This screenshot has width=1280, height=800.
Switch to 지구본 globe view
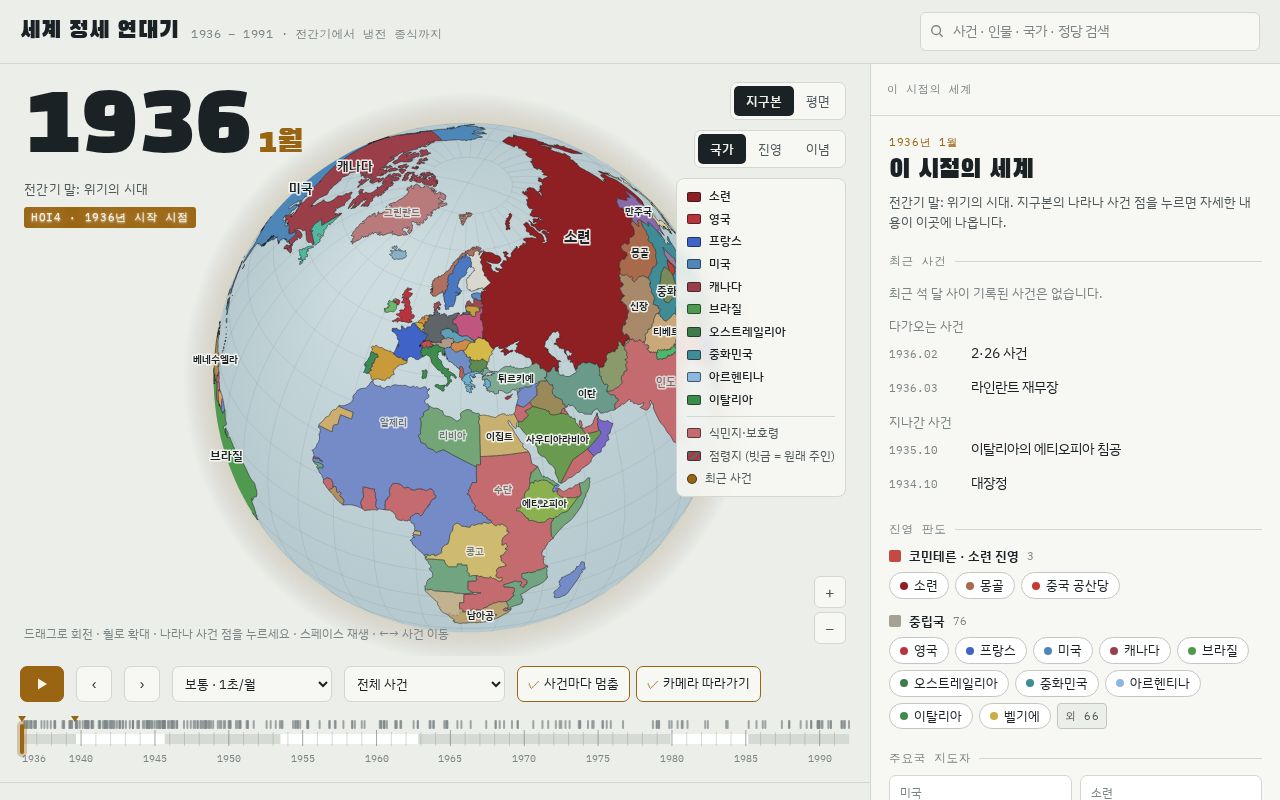[x=764, y=101]
